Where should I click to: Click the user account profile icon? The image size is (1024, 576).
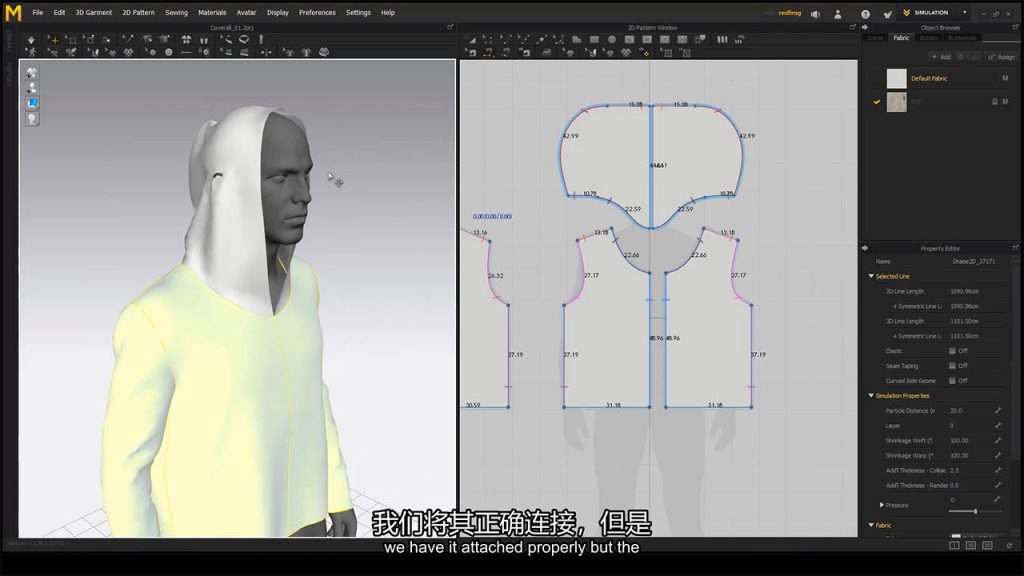coord(838,14)
